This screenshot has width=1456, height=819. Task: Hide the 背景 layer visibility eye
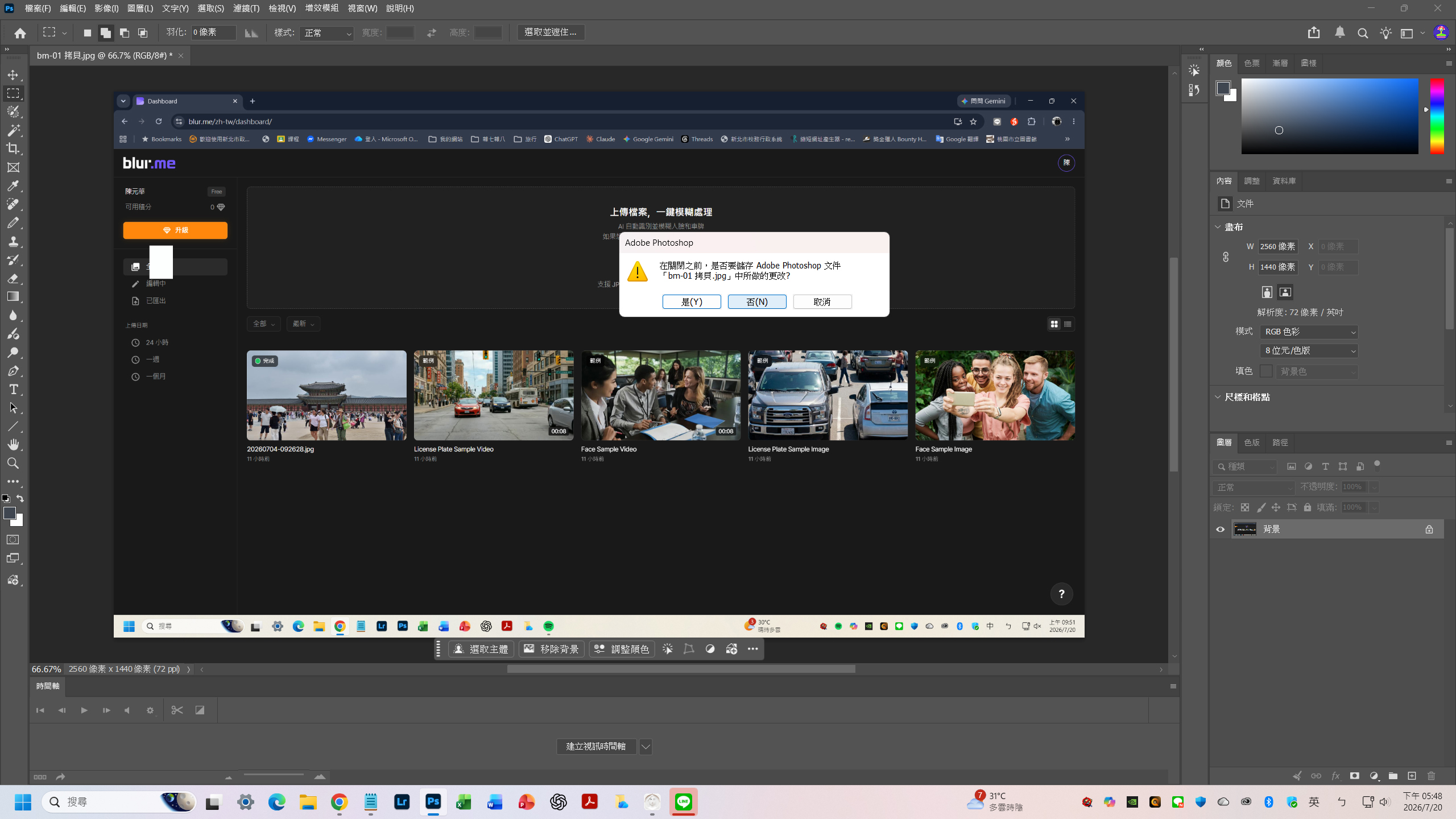(x=1220, y=530)
